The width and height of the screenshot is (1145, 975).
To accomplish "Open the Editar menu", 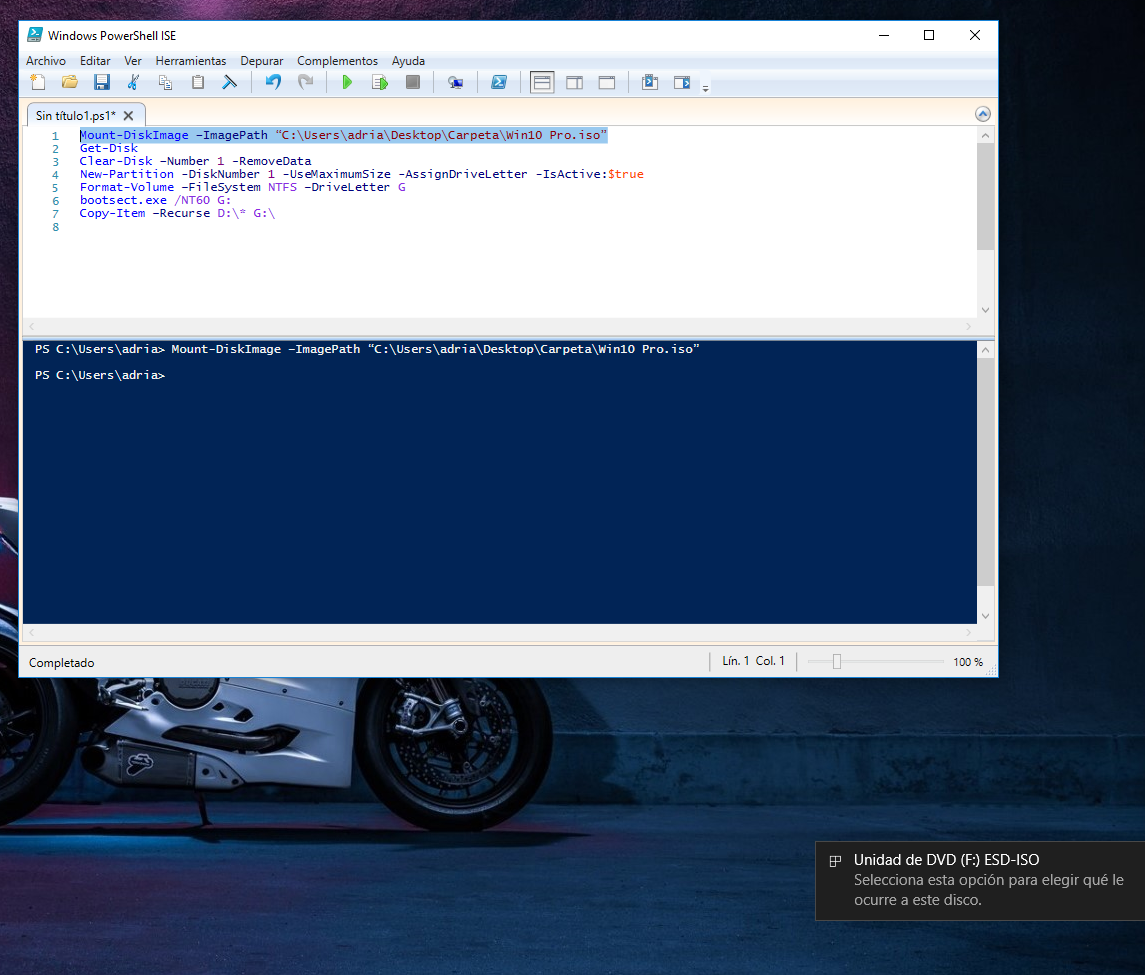I will pyautogui.click(x=95, y=61).
